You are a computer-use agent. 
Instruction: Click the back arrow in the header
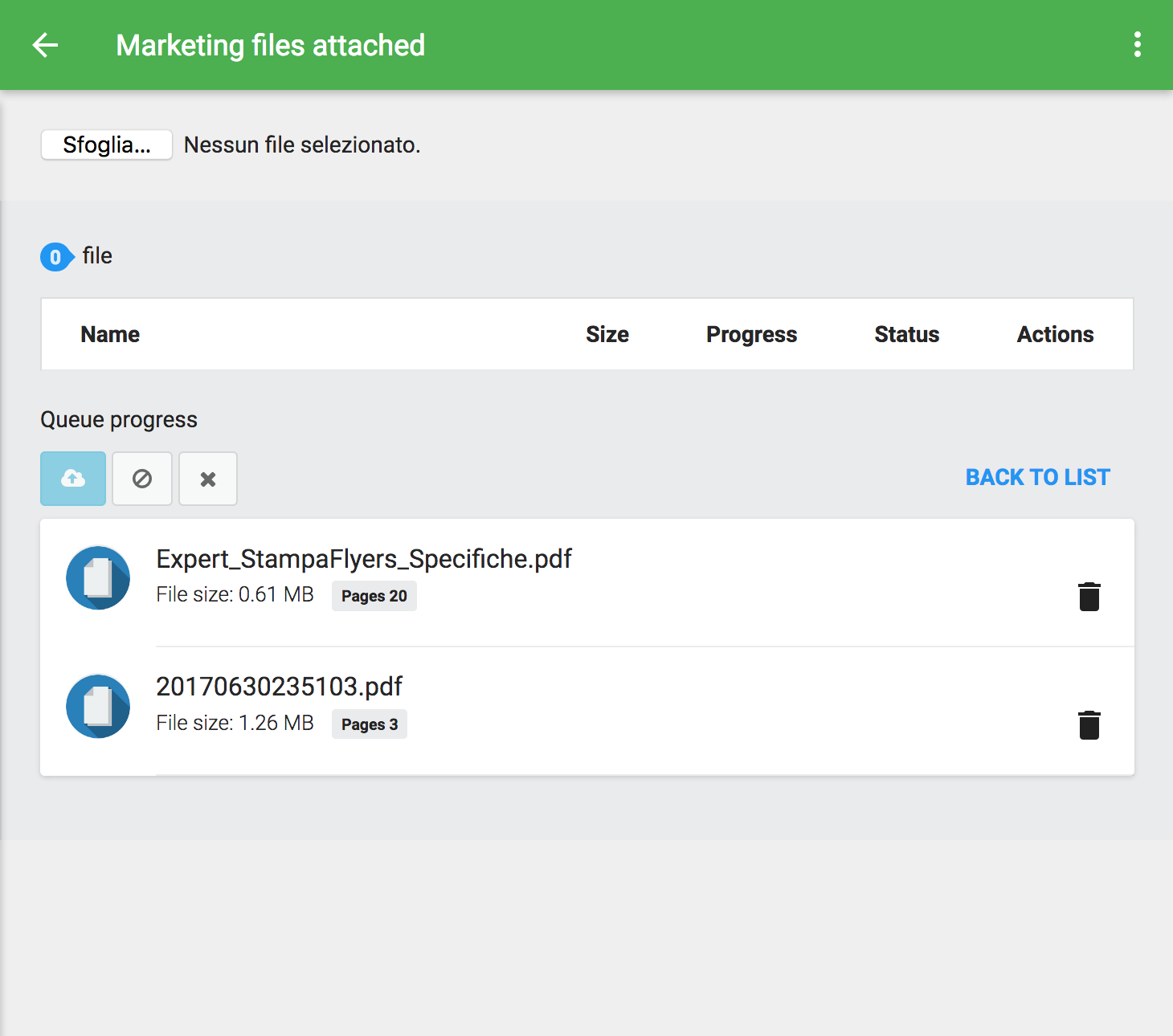click(46, 45)
